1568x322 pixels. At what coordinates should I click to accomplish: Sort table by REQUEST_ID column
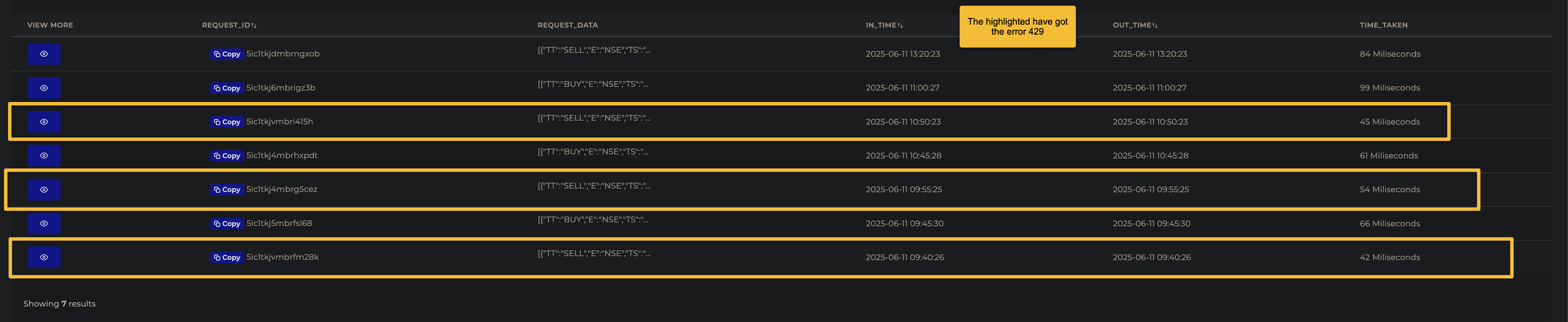pos(229,25)
